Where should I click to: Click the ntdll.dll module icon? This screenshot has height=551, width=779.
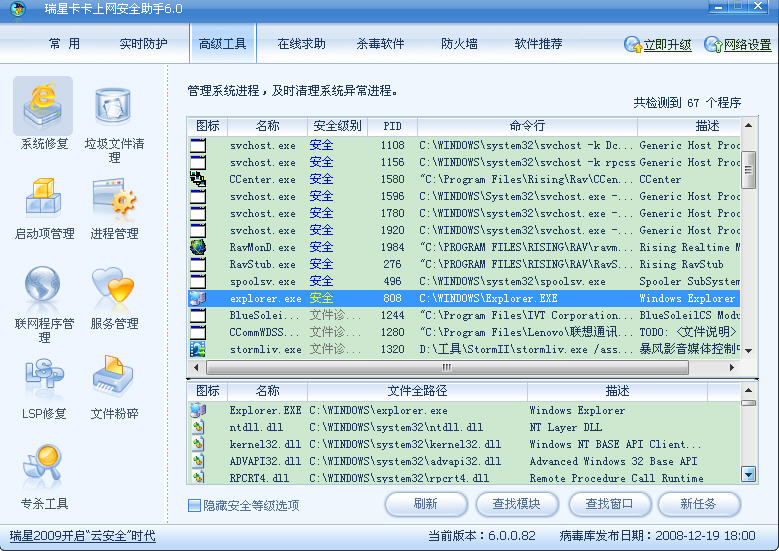coord(198,427)
